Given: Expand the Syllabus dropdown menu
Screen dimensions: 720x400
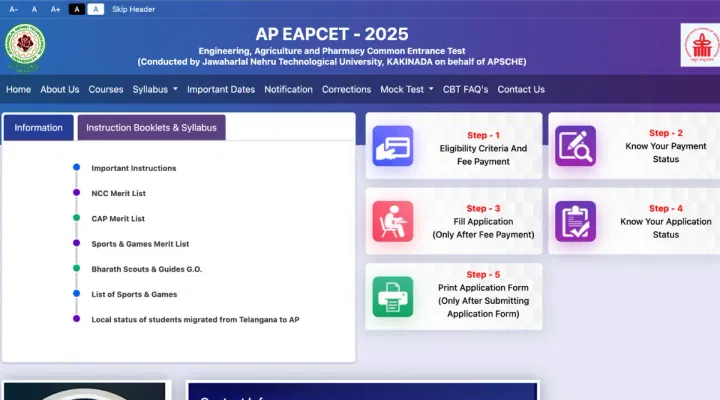Looking at the screenshot, I should click(155, 89).
